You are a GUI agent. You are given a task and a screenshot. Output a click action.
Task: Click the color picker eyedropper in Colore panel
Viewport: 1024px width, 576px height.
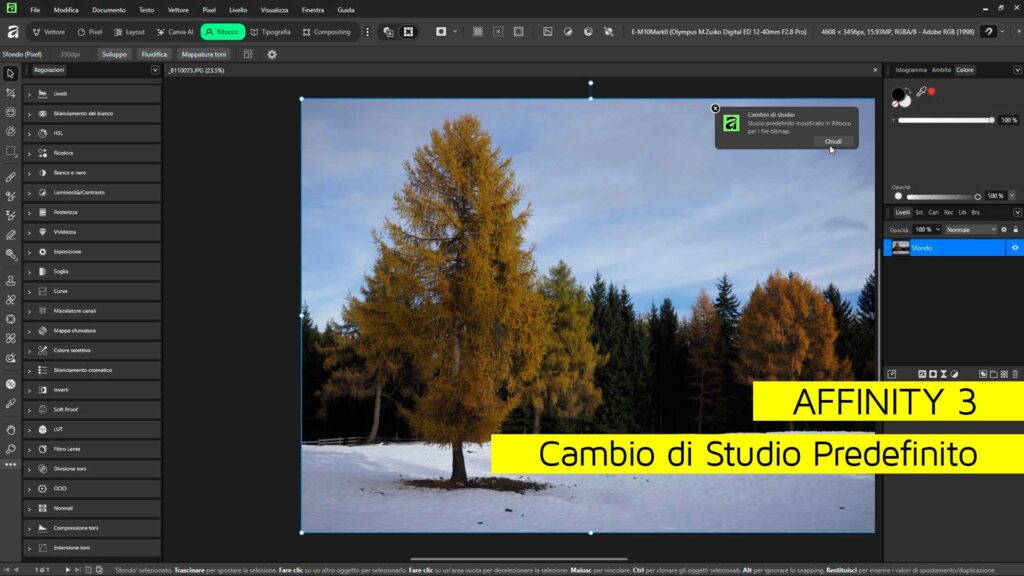tap(920, 91)
